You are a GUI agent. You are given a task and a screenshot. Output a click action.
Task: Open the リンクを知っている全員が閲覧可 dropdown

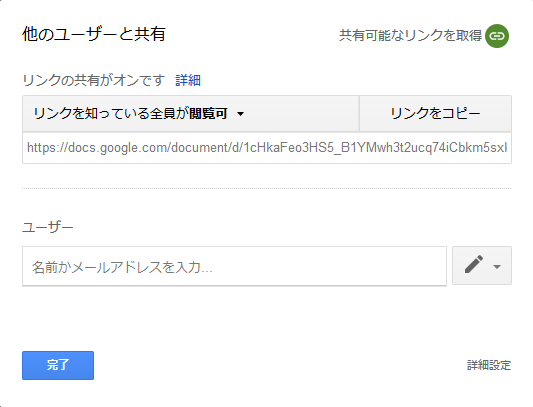click(191, 114)
